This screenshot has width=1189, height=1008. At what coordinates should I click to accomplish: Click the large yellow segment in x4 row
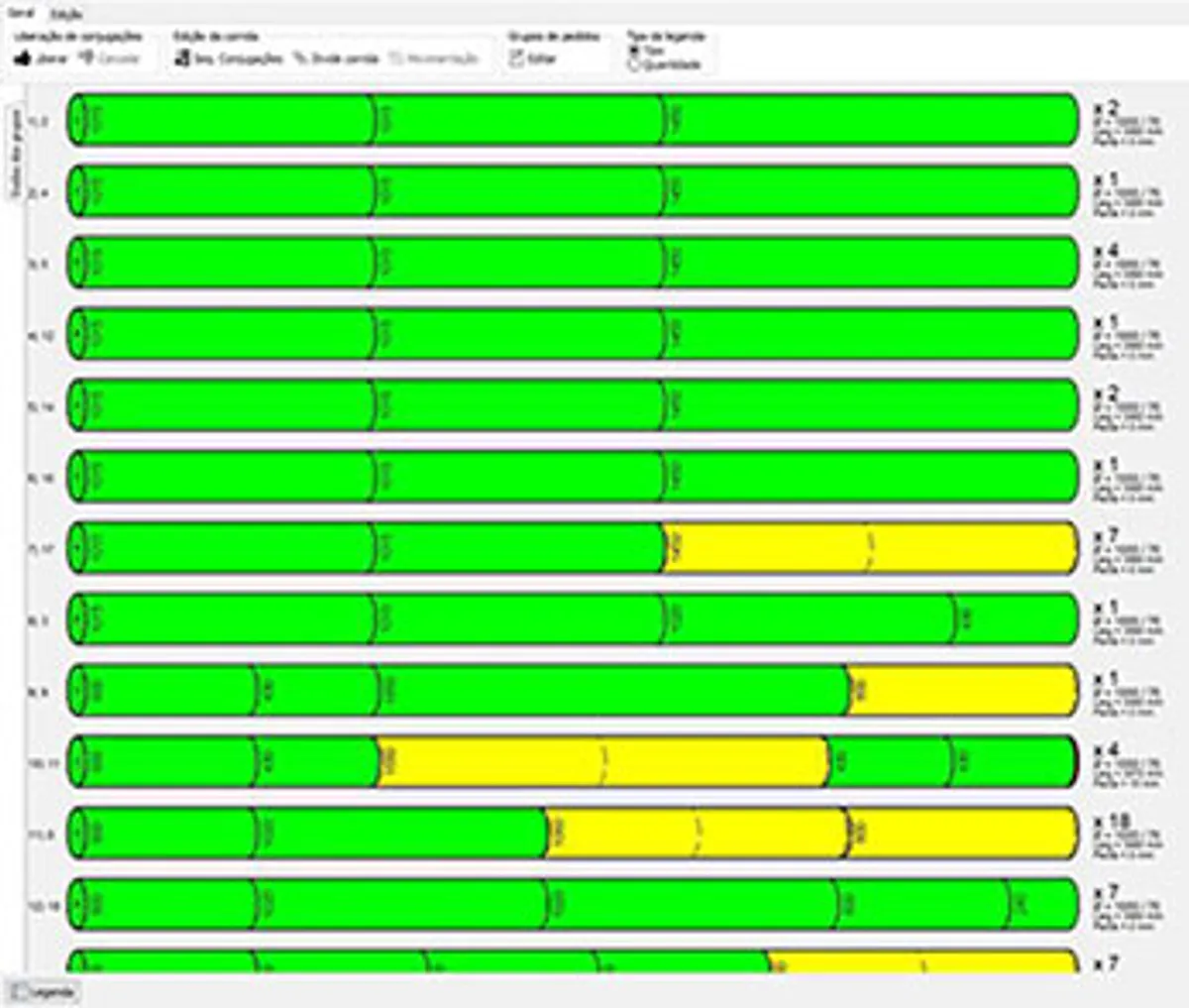pyautogui.click(x=601, y=762)
